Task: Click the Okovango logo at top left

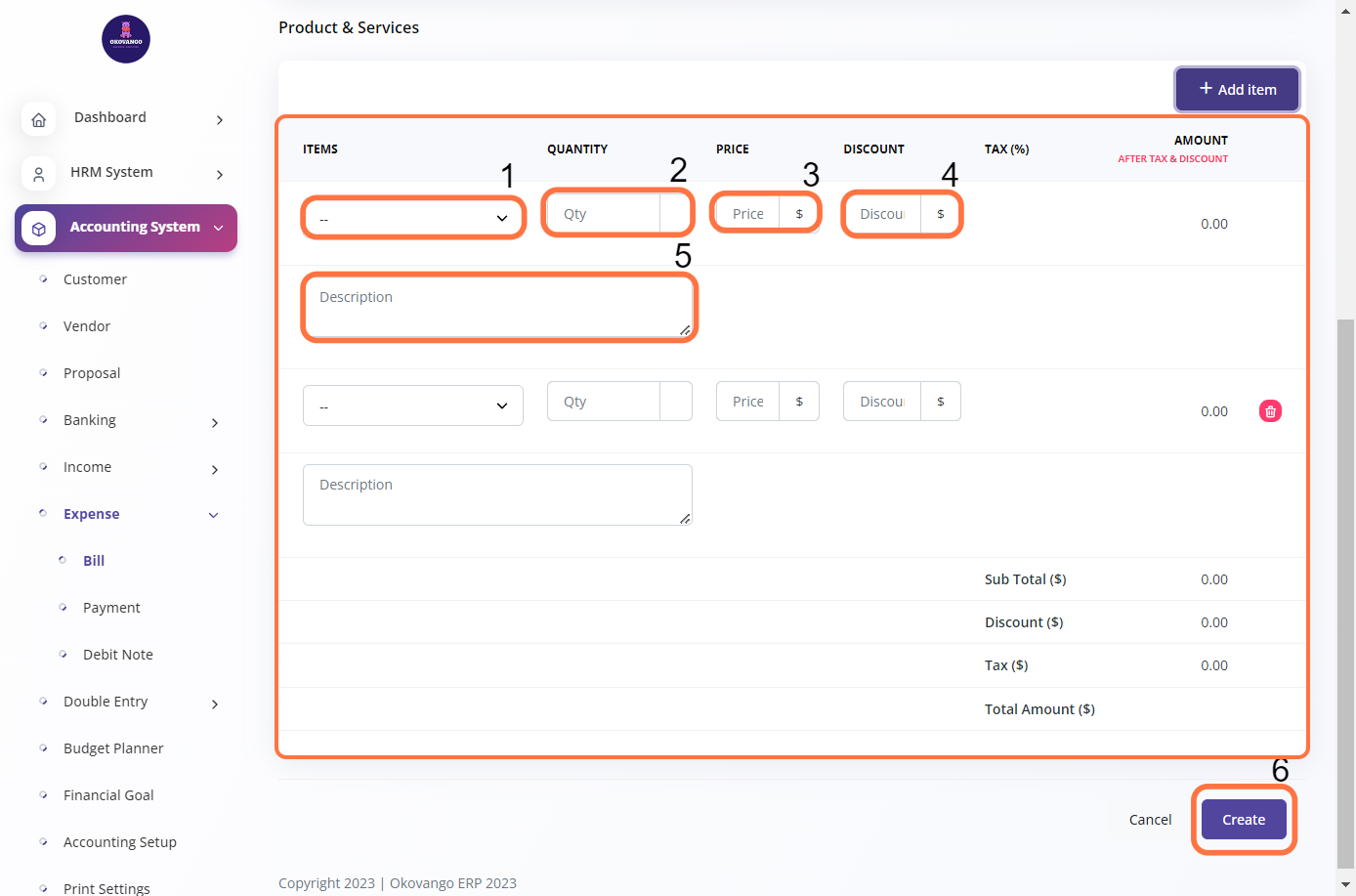Action: point(126,39)
